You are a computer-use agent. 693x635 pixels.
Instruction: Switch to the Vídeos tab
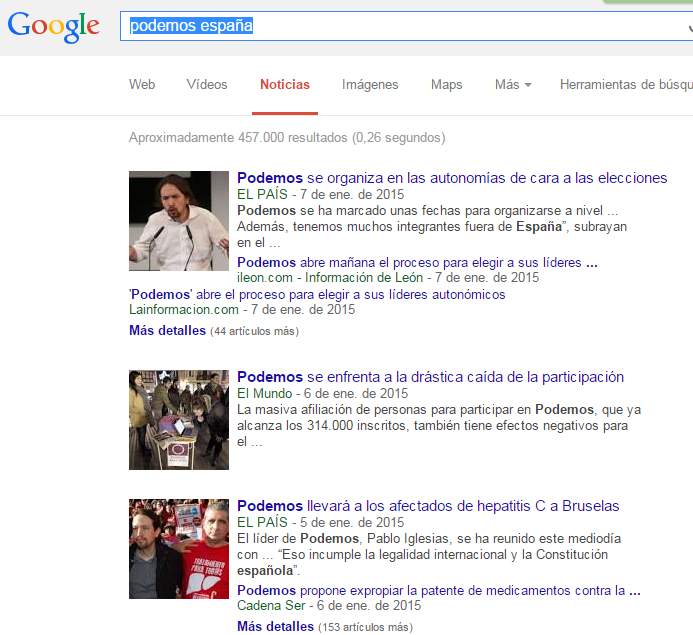207,84
